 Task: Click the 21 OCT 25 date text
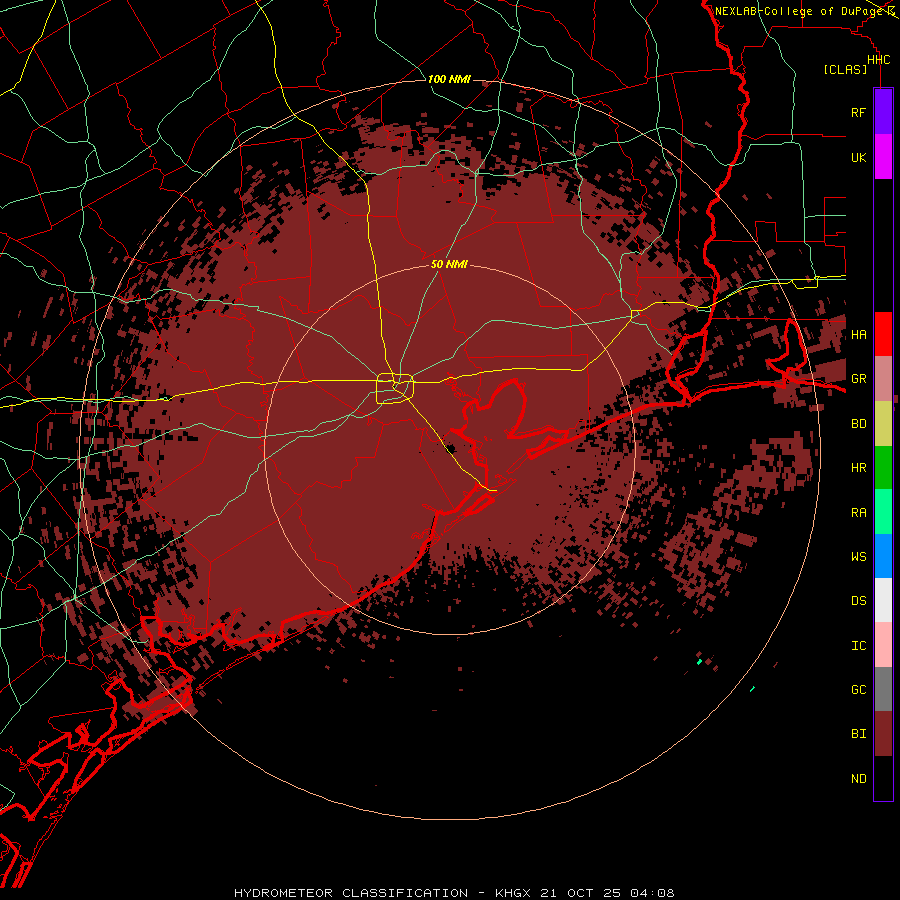pos(581,893)
